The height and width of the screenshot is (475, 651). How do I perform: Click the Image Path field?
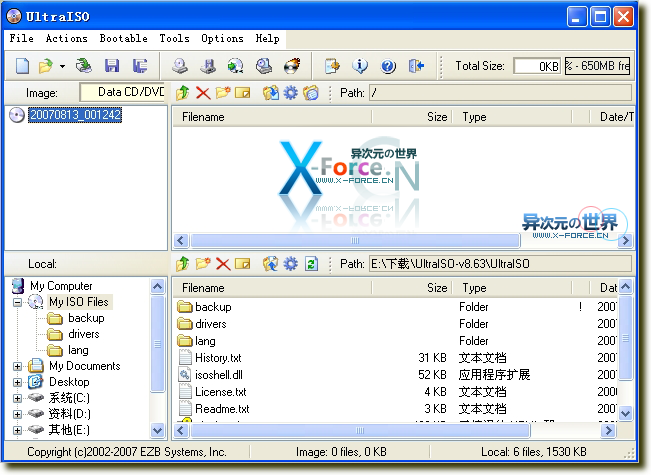pyautogui.click(x=500, y=92)
